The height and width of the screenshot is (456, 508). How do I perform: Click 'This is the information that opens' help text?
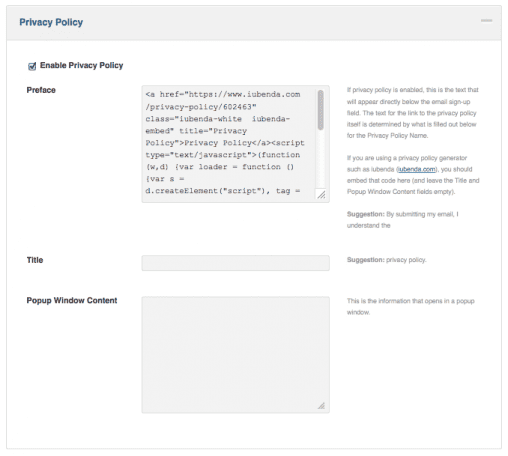pos(411,306)
